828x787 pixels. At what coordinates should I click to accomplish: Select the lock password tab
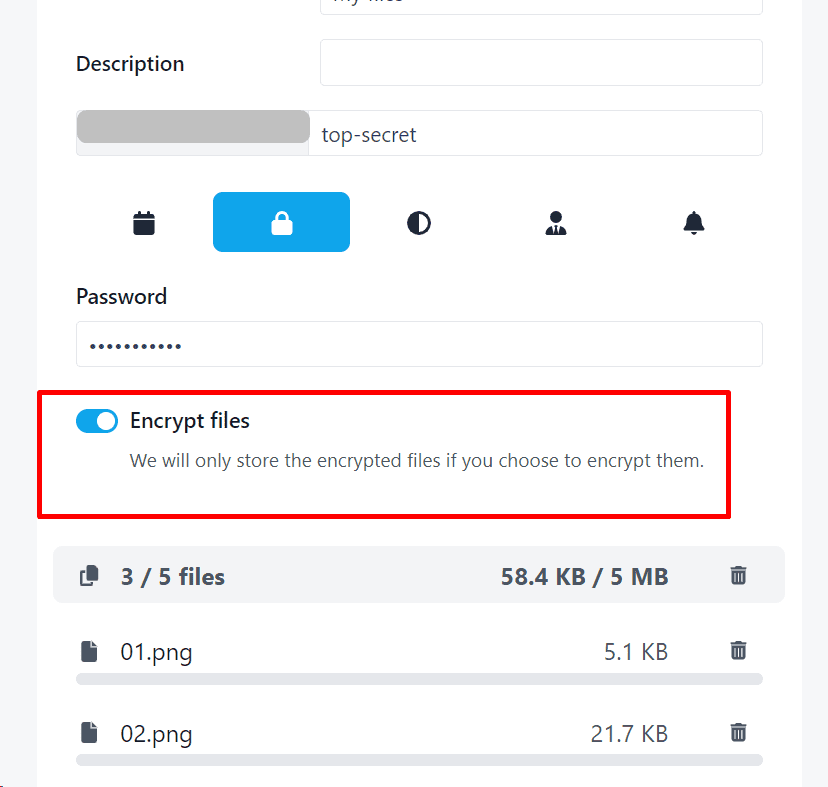tap(281, 222)
